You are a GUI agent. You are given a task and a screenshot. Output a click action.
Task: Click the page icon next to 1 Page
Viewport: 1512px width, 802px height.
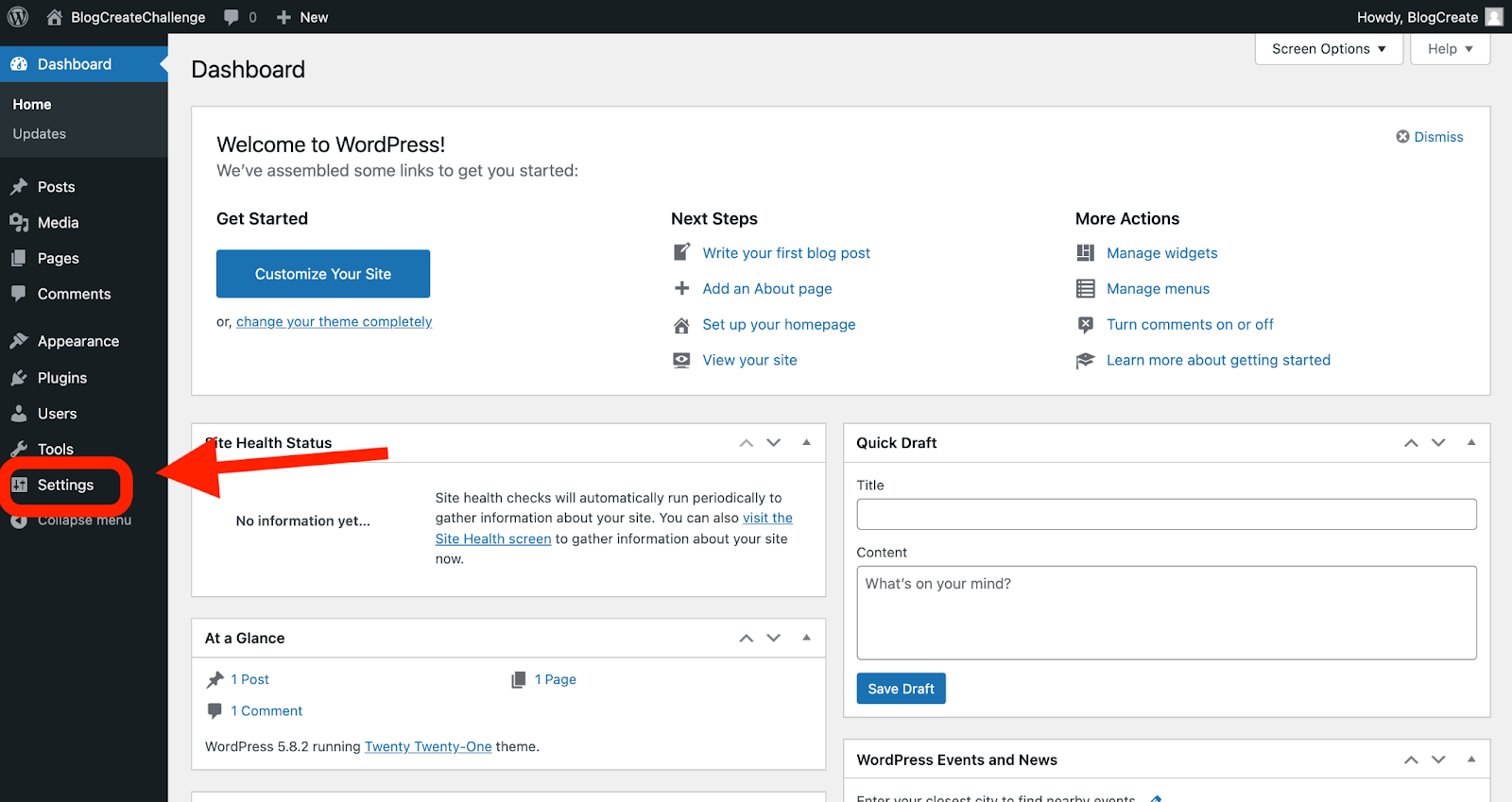[x=518, y=679]
